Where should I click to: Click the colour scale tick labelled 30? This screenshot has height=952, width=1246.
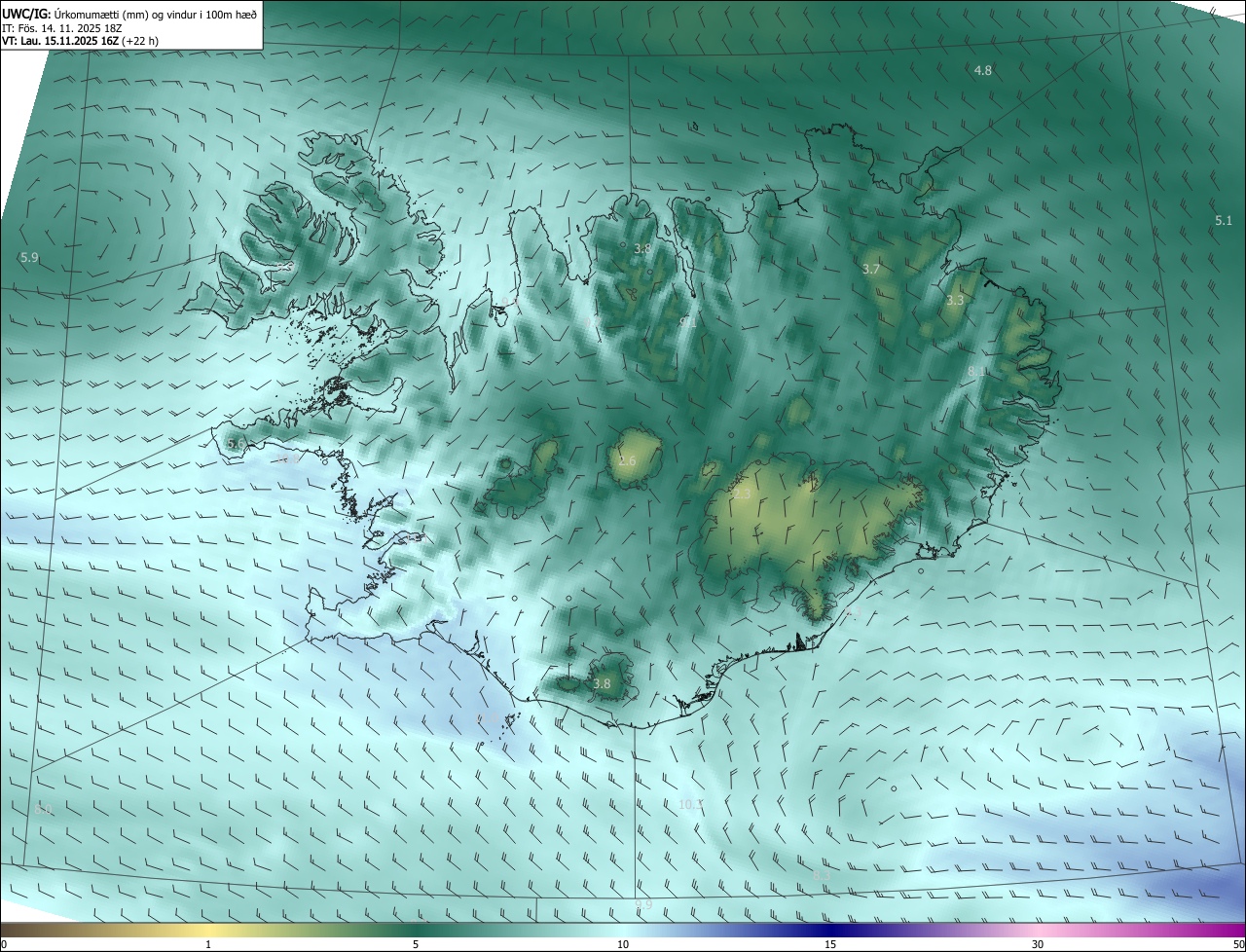[1038, 945]
